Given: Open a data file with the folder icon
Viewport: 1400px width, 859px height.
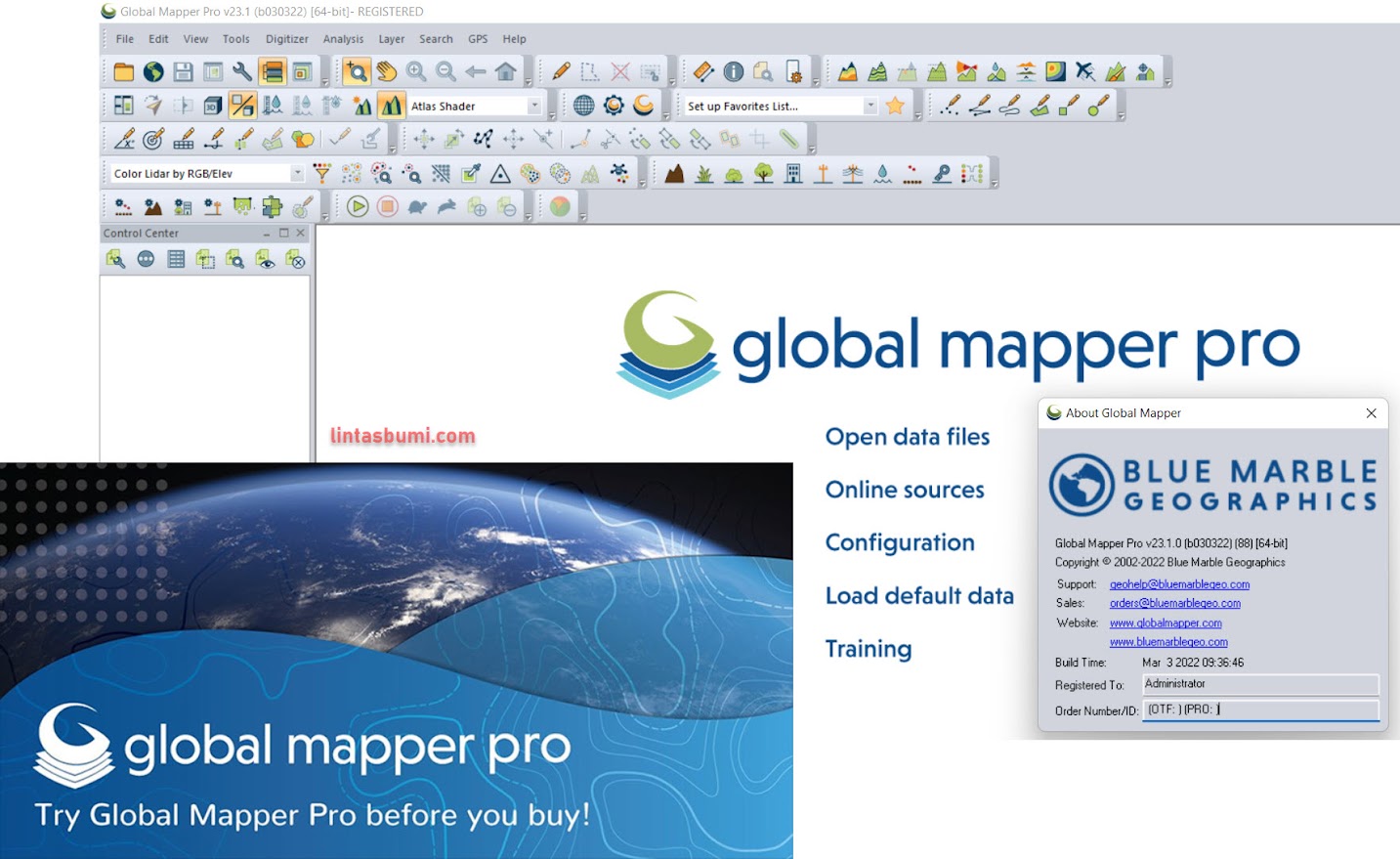Looking at the screenshot, I should pos(123,71).
